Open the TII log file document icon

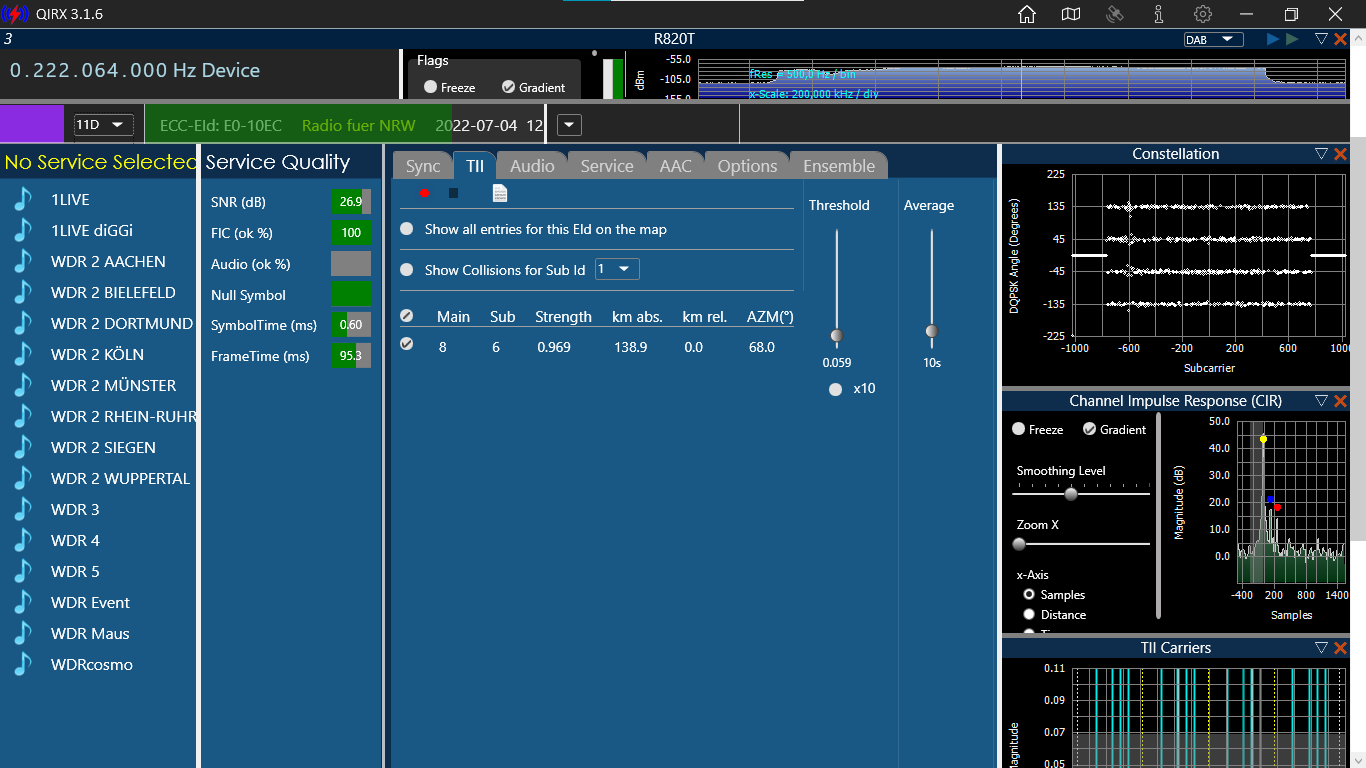pyautogui.click(x=500, y=193)
